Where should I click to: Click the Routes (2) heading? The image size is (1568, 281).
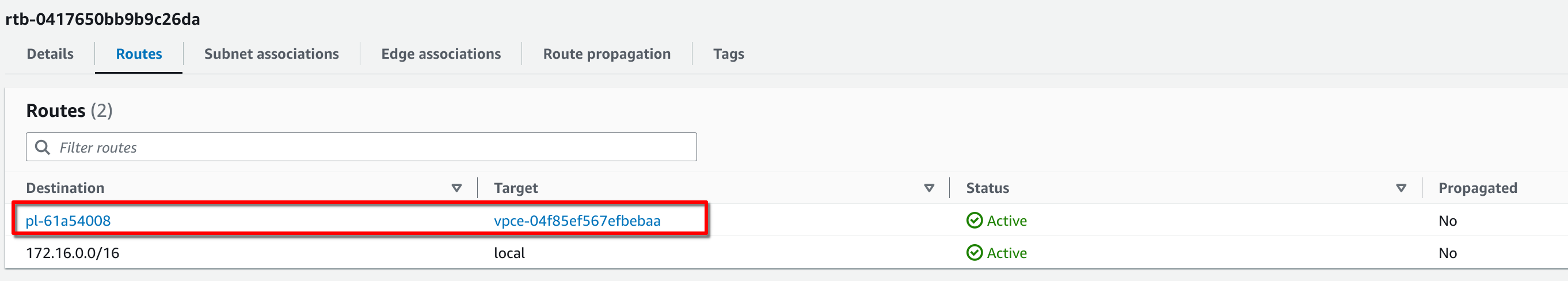pyautogui.click(x=70, y=111)
